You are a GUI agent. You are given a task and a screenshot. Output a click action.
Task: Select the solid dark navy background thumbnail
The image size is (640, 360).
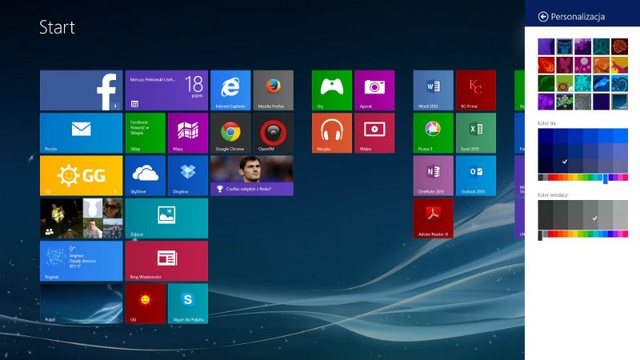(601, 102)
